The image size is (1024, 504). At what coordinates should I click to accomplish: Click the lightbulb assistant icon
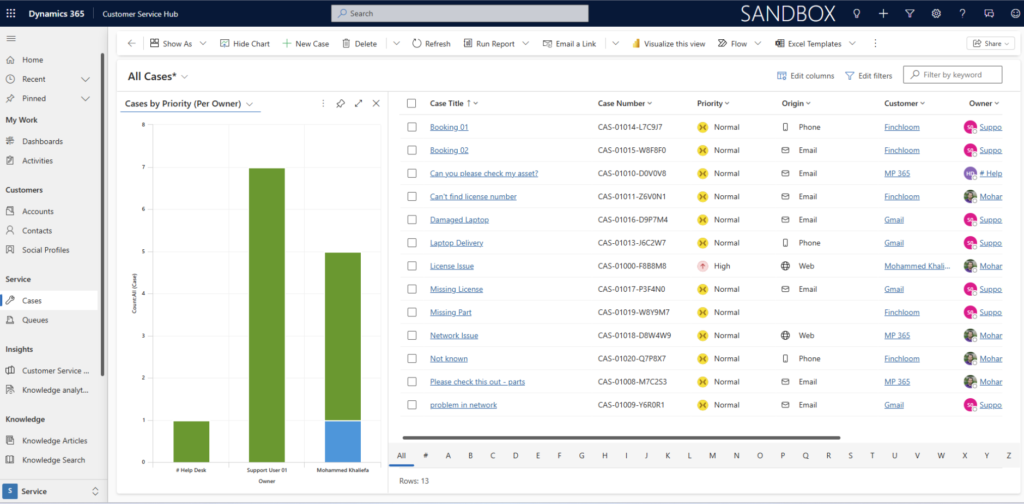[857, 14]
